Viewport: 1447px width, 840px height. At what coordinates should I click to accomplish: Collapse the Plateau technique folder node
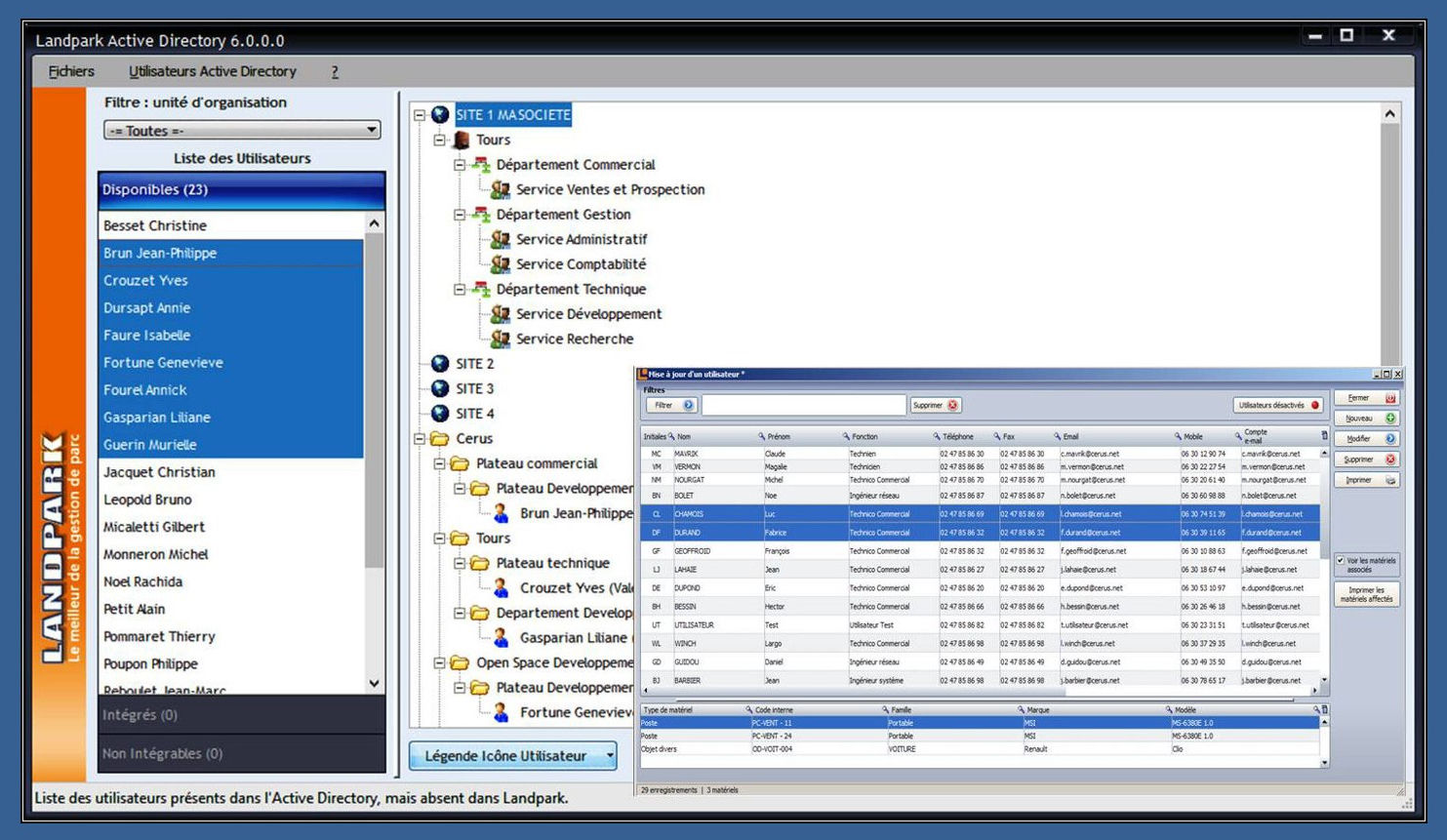tap(460, 563)
